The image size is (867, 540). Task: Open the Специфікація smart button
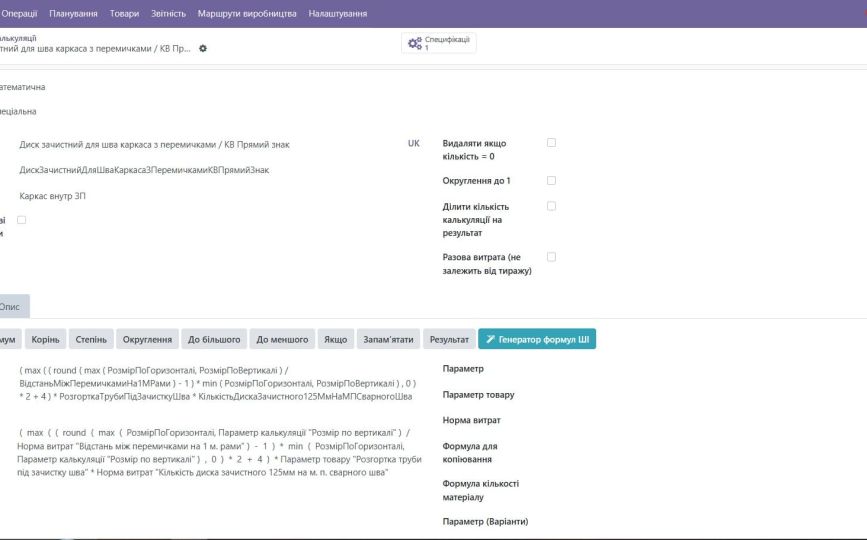point(439,43)
